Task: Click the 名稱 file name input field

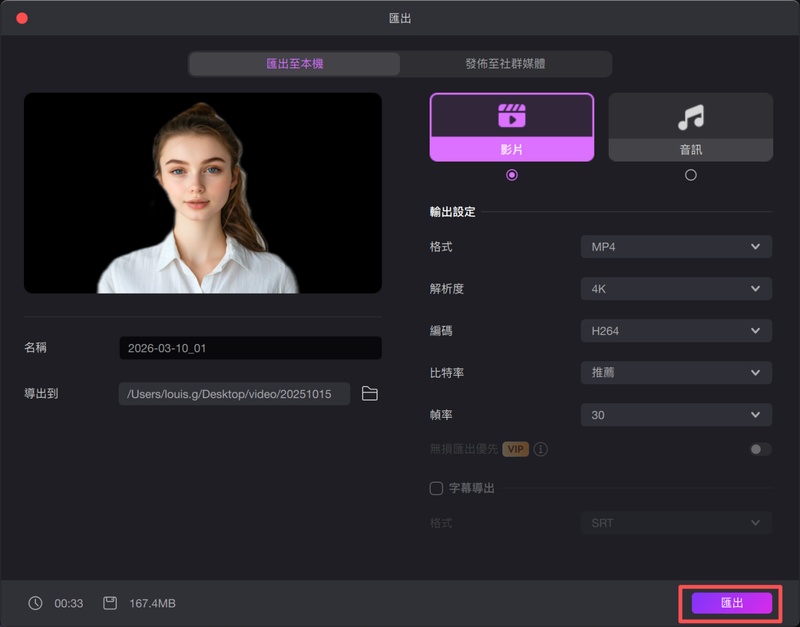Action: pos(249,348)
